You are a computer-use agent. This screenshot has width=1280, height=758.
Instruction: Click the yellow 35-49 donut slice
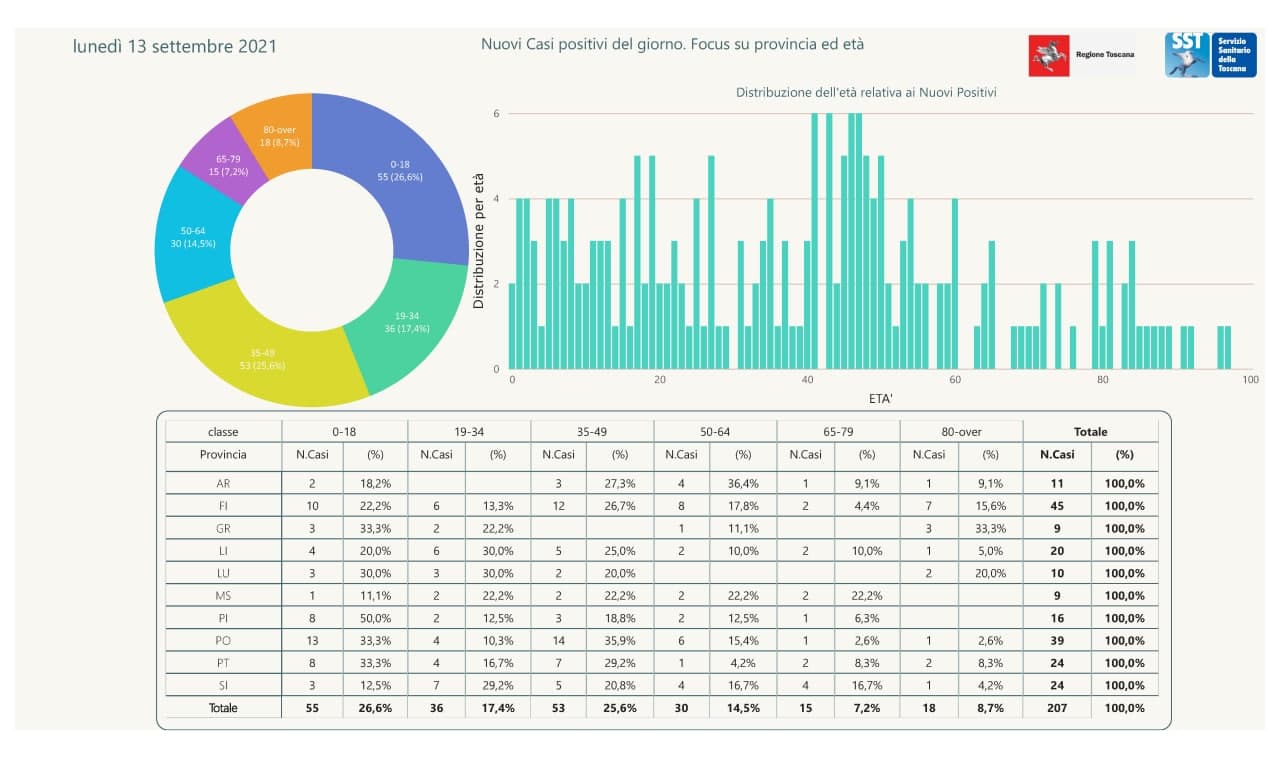[263, 358]
